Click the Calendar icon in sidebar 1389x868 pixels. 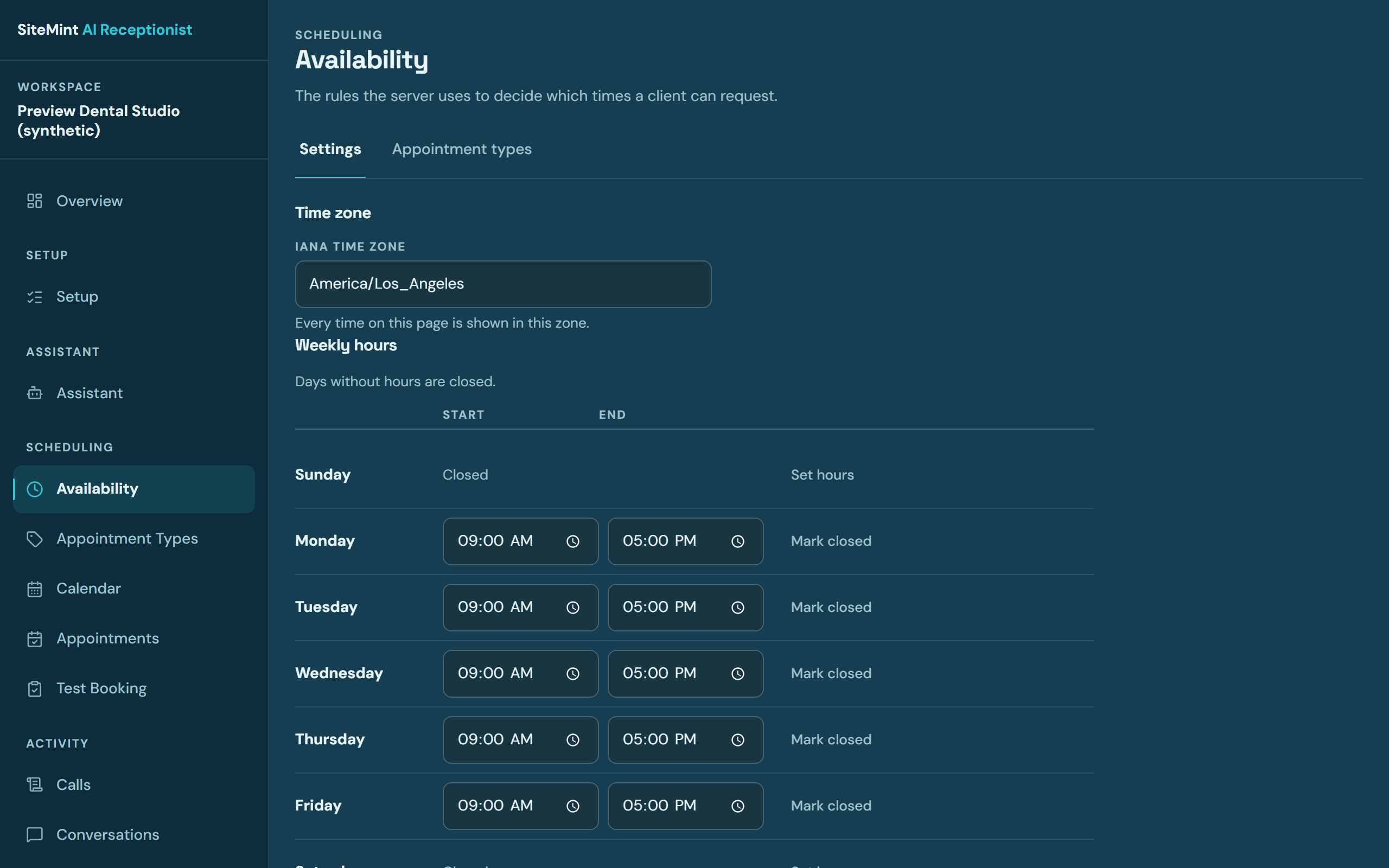[x=34, y=589]
